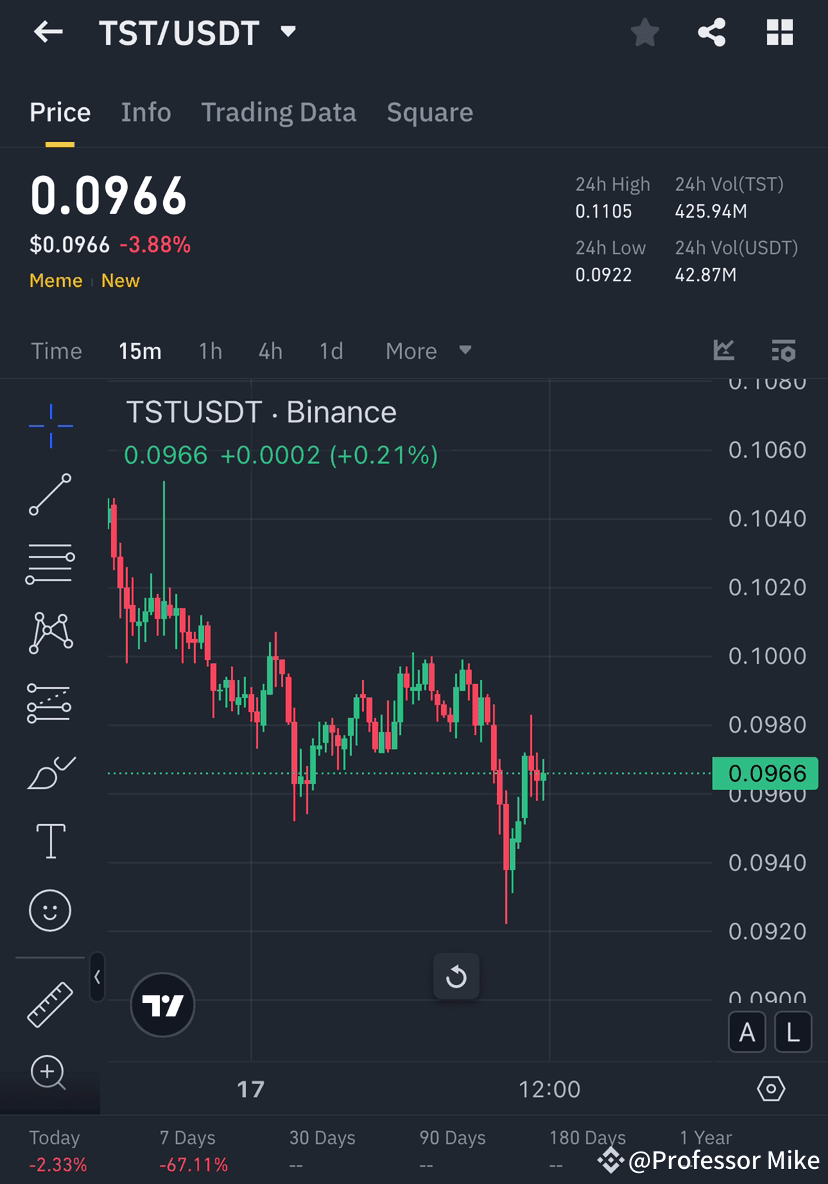This screenshot has height=1184, width=828.
Task: Select the trend line drawing tool
Action: (x=50, y=495)
